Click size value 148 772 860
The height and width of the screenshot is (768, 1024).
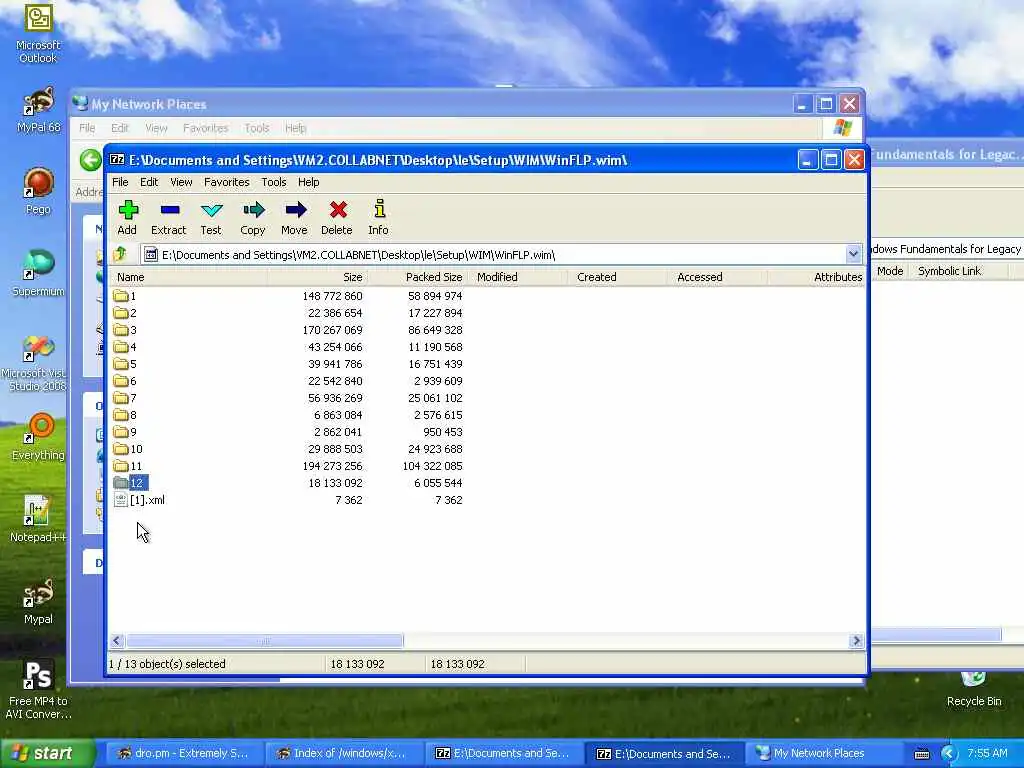[x=332, y=296]
